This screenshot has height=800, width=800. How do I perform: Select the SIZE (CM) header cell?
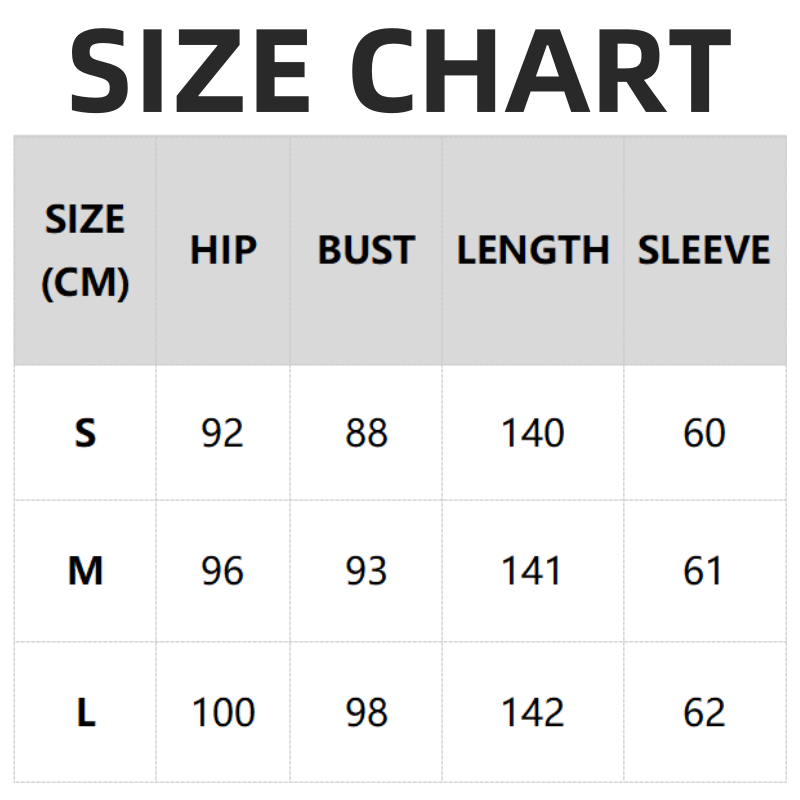click(x=85, y=251)
